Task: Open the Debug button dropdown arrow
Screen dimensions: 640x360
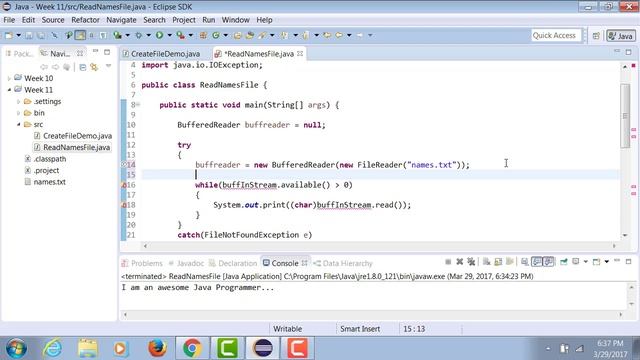Action: click(x=149, y=36)
